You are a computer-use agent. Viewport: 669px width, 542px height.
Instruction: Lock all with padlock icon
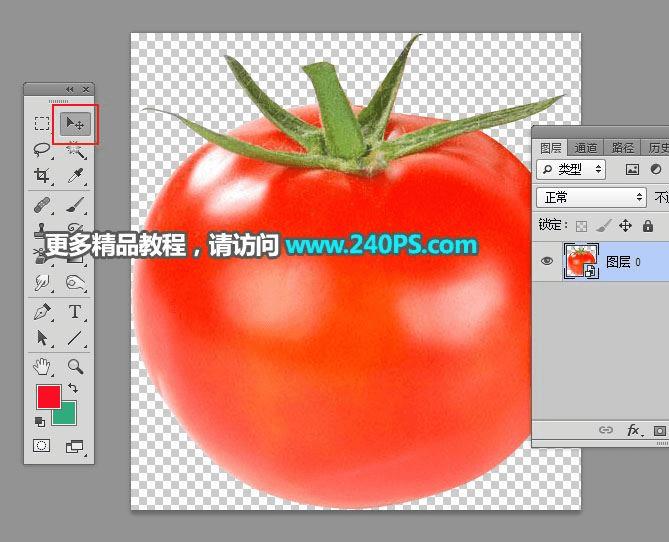648,225
